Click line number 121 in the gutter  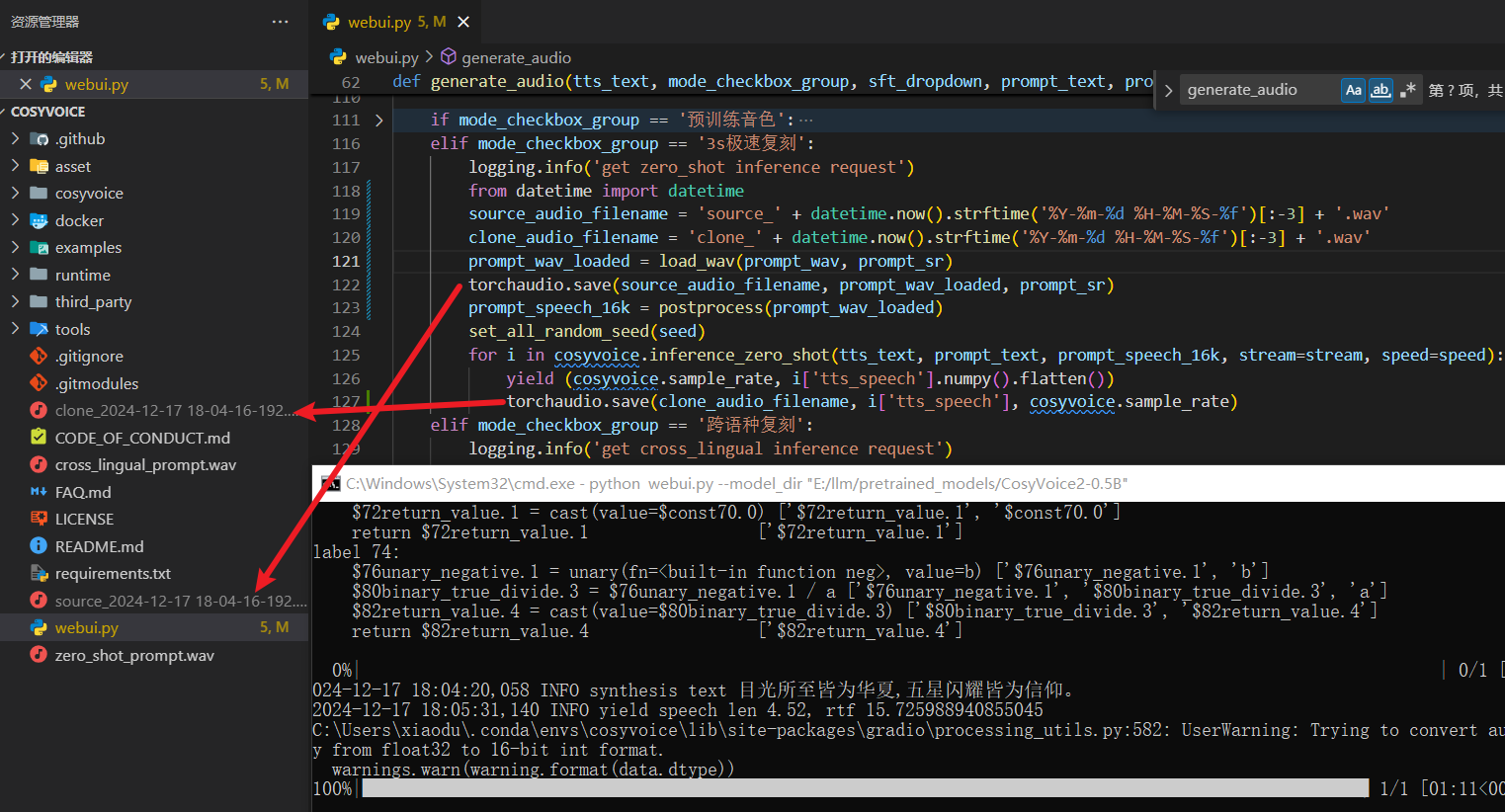[x=346, y=262]
